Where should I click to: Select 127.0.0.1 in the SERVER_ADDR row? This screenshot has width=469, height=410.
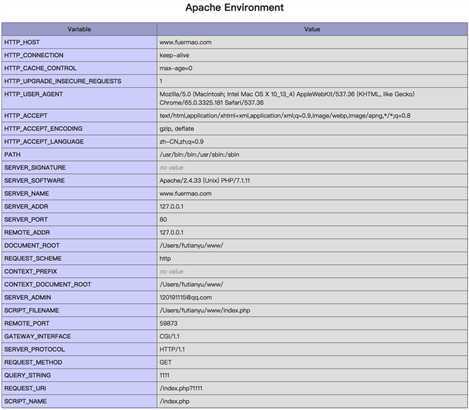tap(171, 207)
